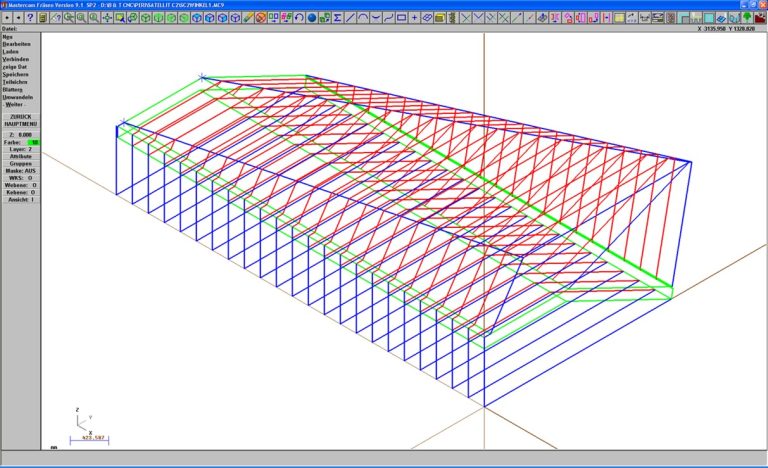The width and height of the screenshot is (768, 468).
Task: Click the undo arrow toolbar icon
Action: (x=298, y=18)
